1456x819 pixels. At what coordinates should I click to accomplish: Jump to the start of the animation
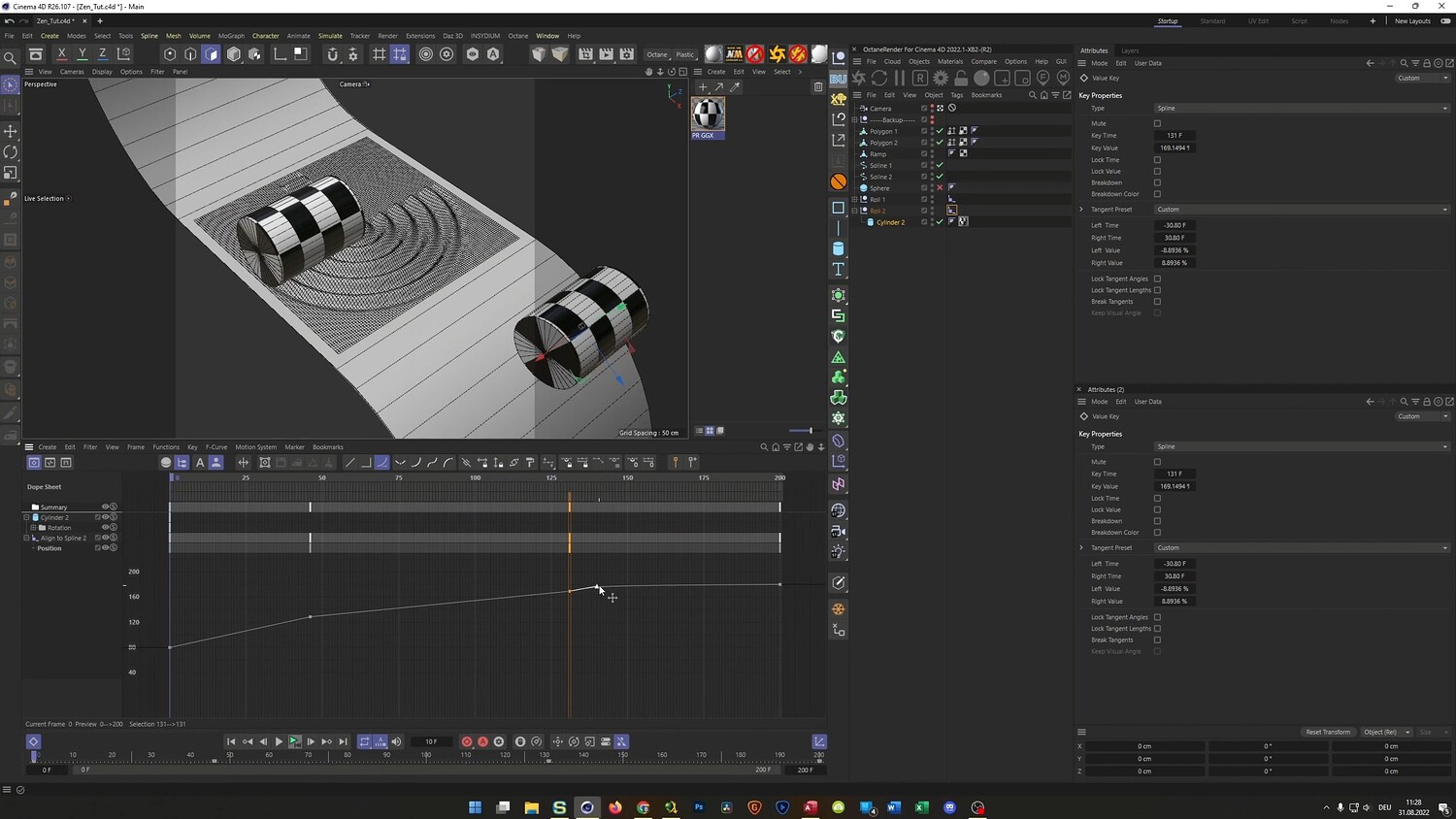(231, 741)
